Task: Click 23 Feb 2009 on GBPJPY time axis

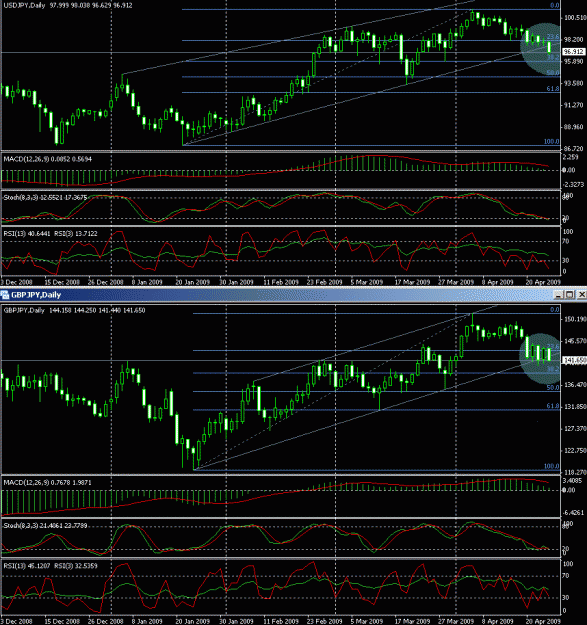Action: pos(325,621)
